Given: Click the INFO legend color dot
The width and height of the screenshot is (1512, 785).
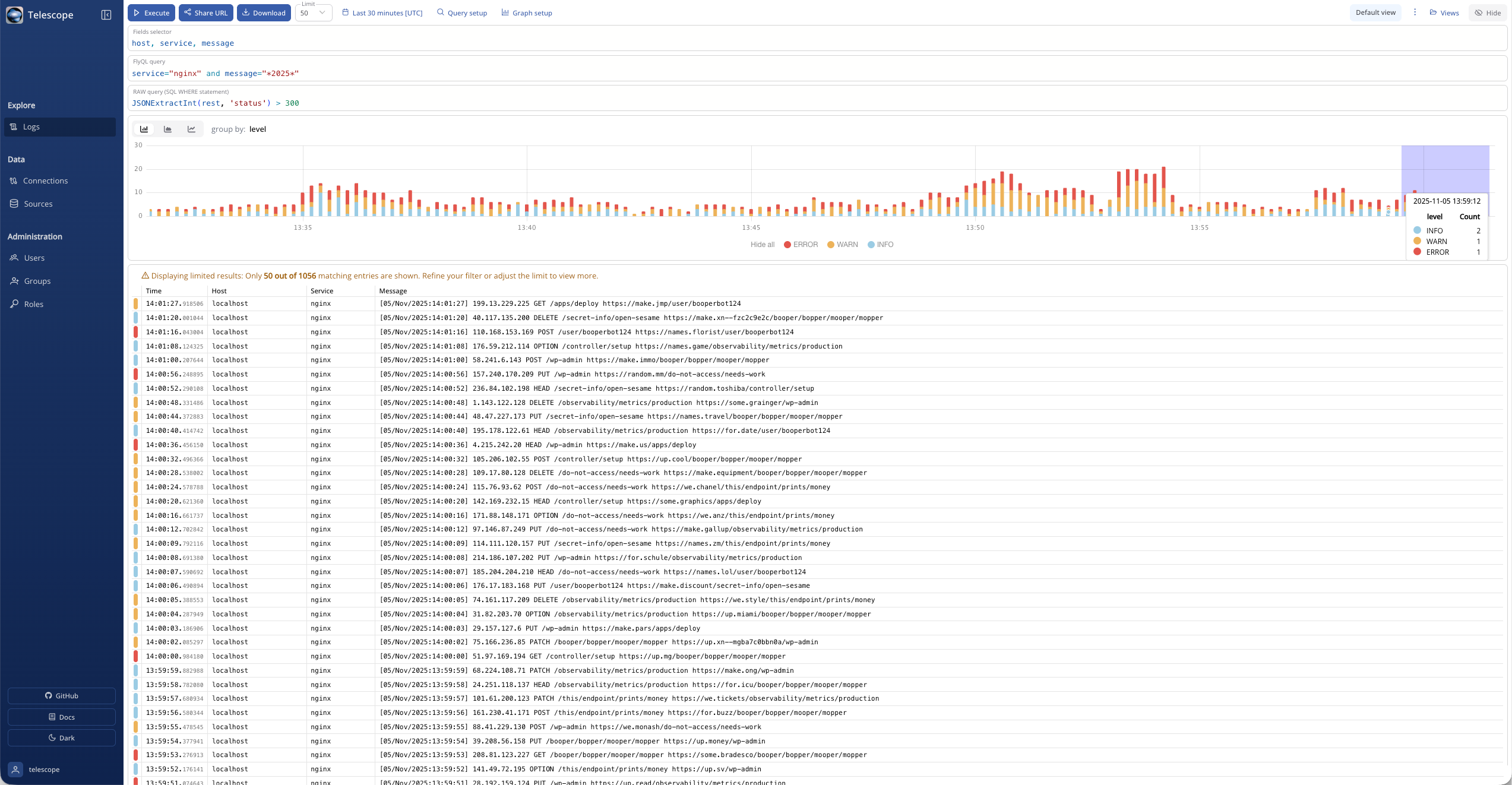Looking at the screenshot, I should click(x=871, y=245).
